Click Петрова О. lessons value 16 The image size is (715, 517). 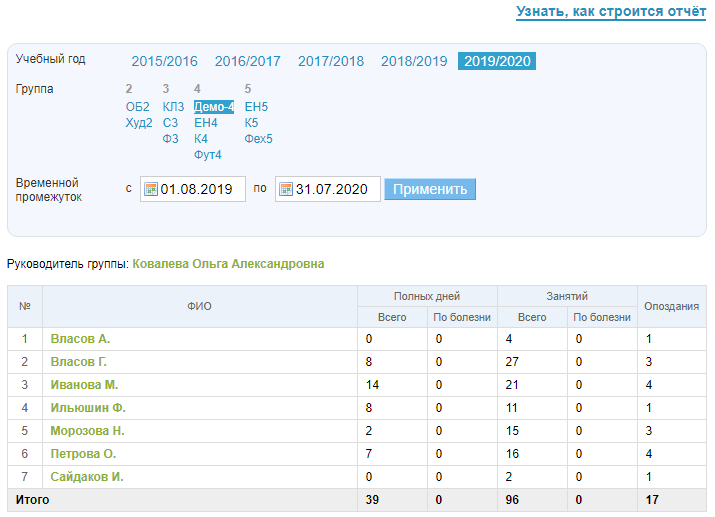512,454
